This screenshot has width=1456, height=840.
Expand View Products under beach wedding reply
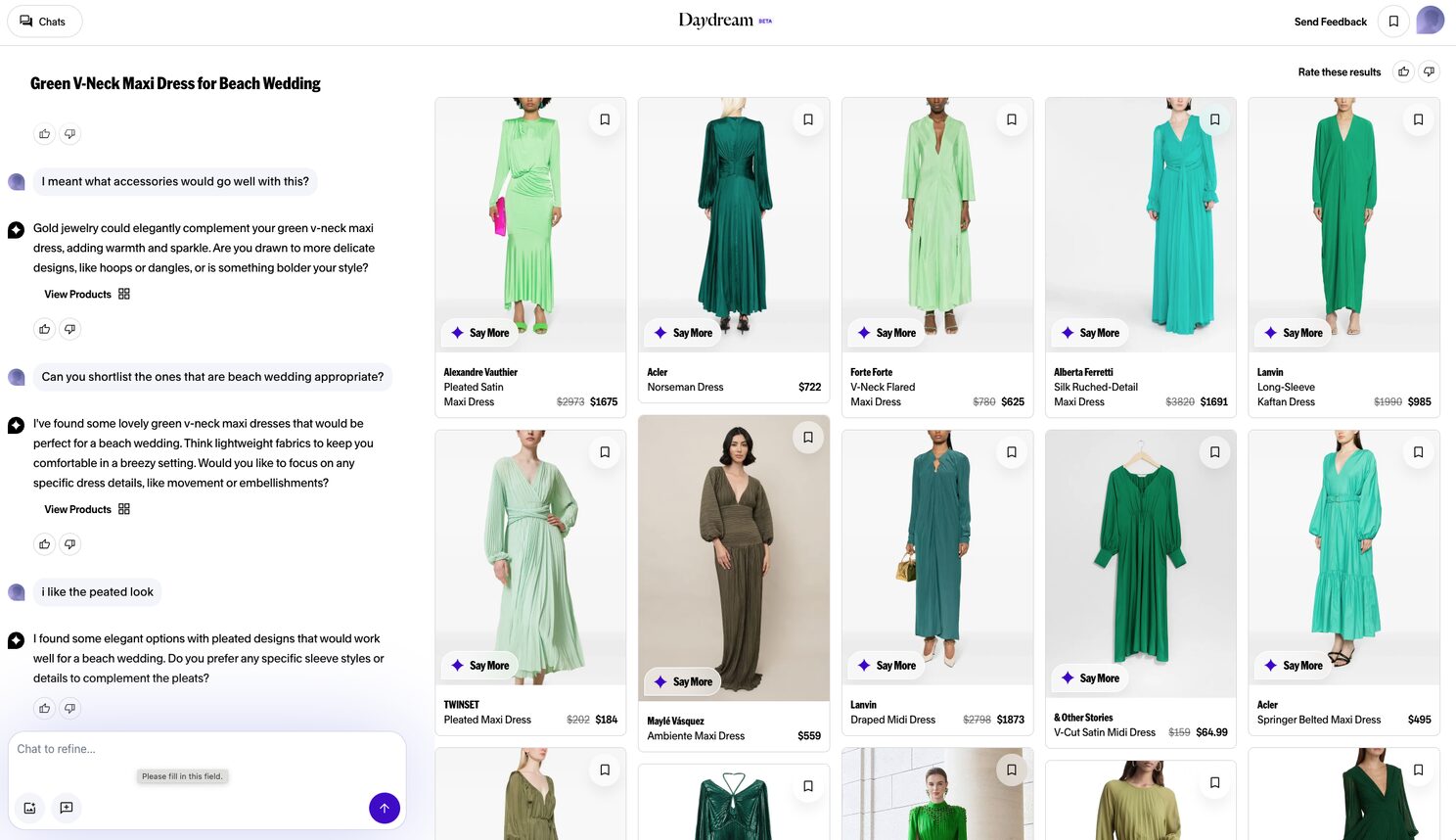(x=87, y=509)
